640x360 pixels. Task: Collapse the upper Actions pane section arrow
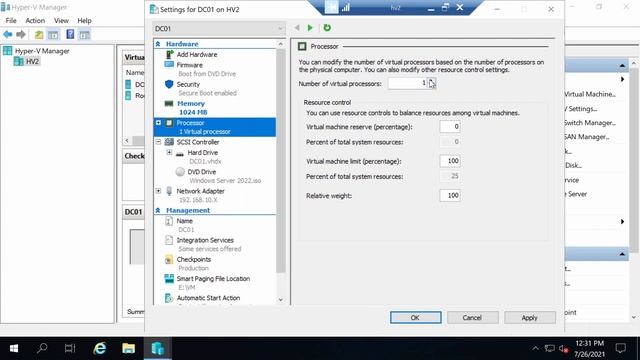(x=622, y=66)
